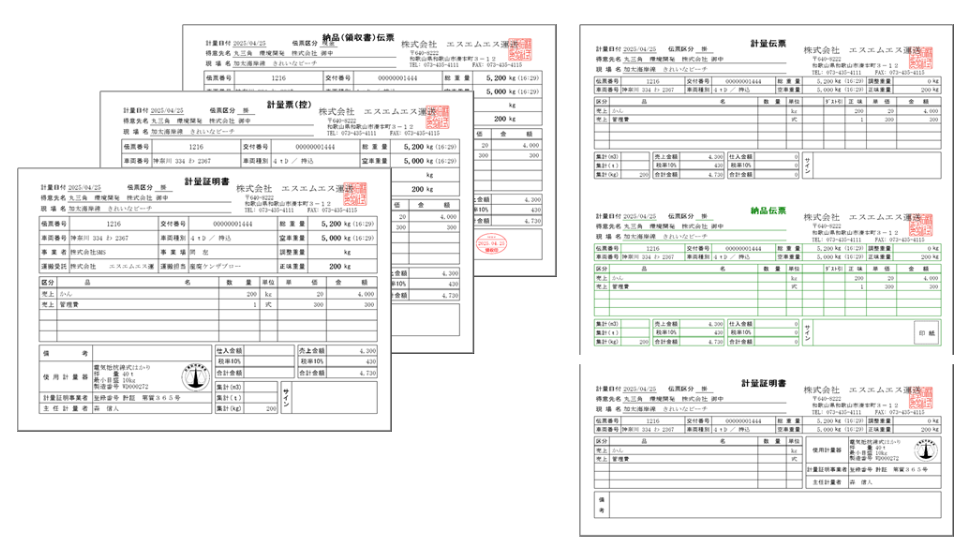Viewport: 970px width, 540px height.
Task: Click かん item row on front stacked 計量証明書
Action: 208,294
